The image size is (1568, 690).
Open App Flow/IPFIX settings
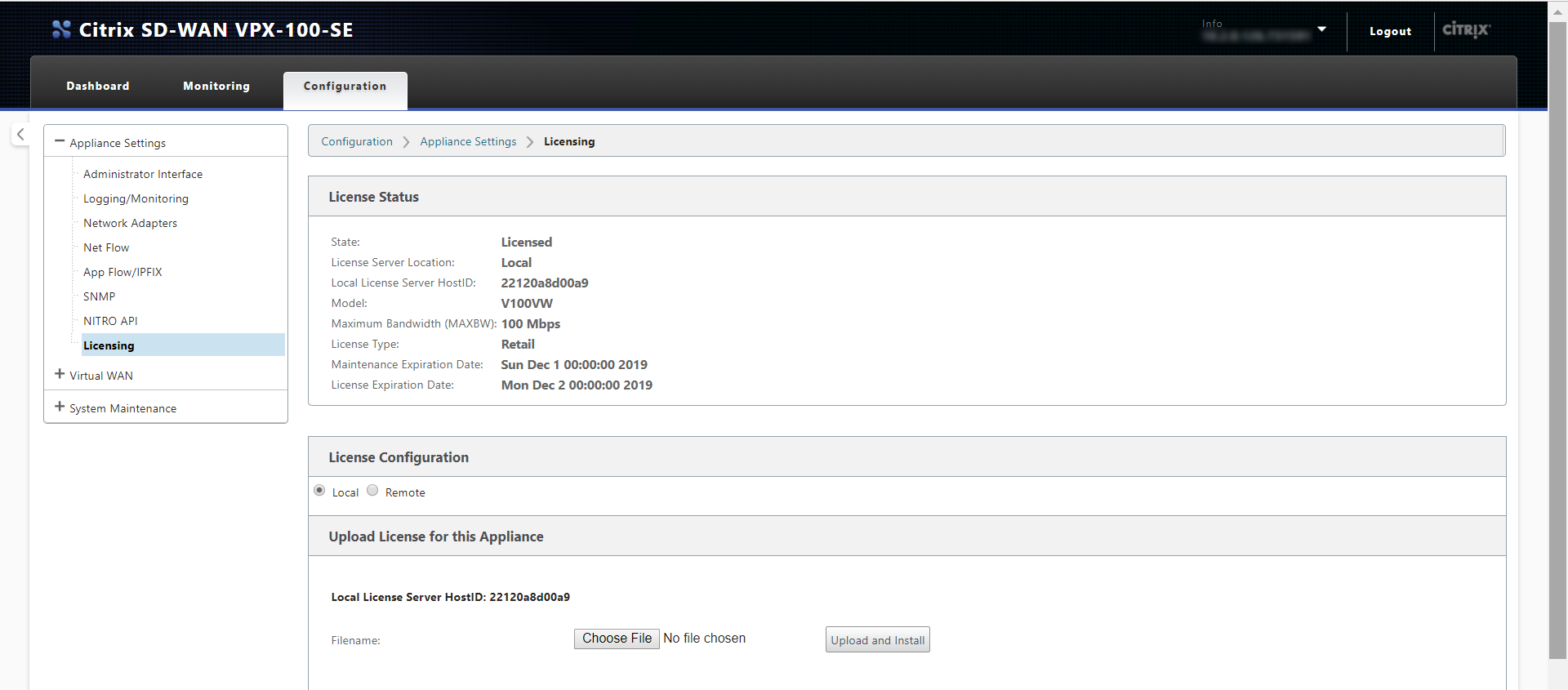[122, 272]
